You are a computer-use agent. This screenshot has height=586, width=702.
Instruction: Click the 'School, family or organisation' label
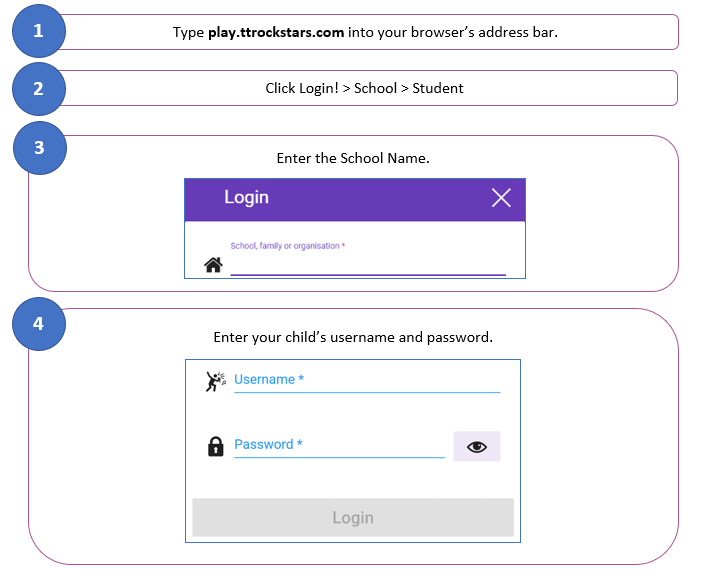coord(287,246)
